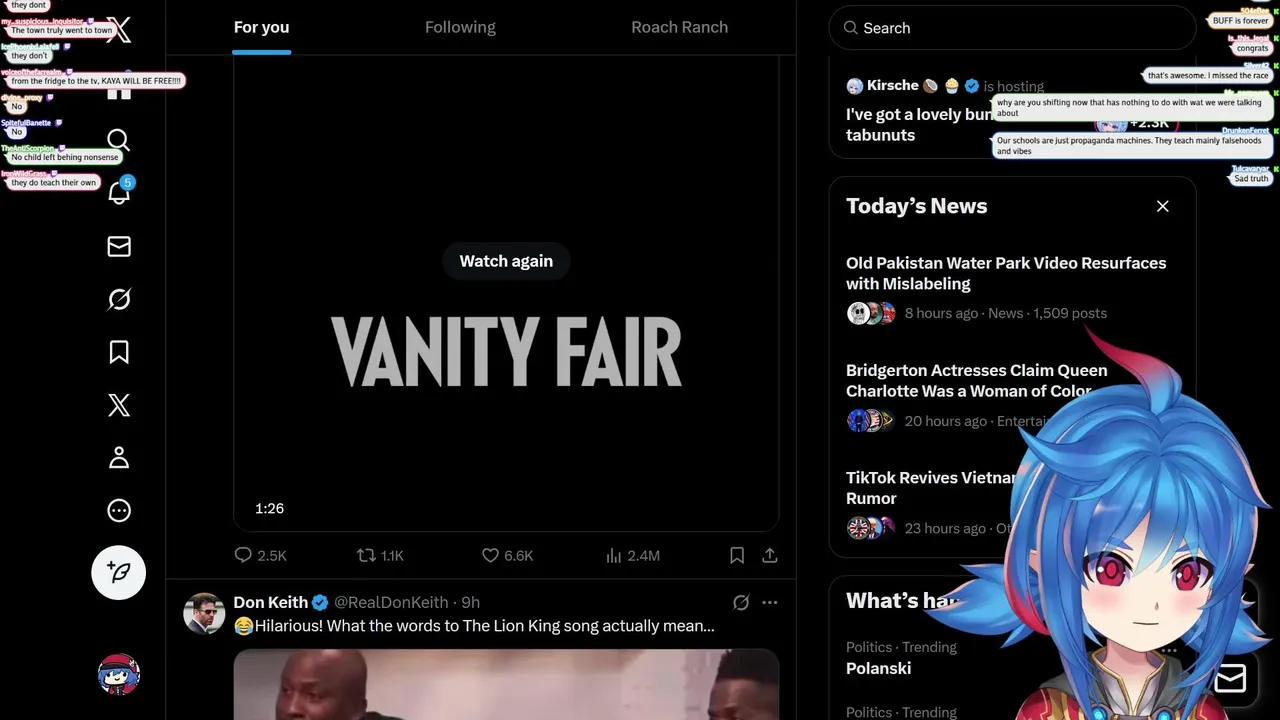Repost the Vanity Fair video post
This screenshot has width=1280, height=720.
point(380,555)
